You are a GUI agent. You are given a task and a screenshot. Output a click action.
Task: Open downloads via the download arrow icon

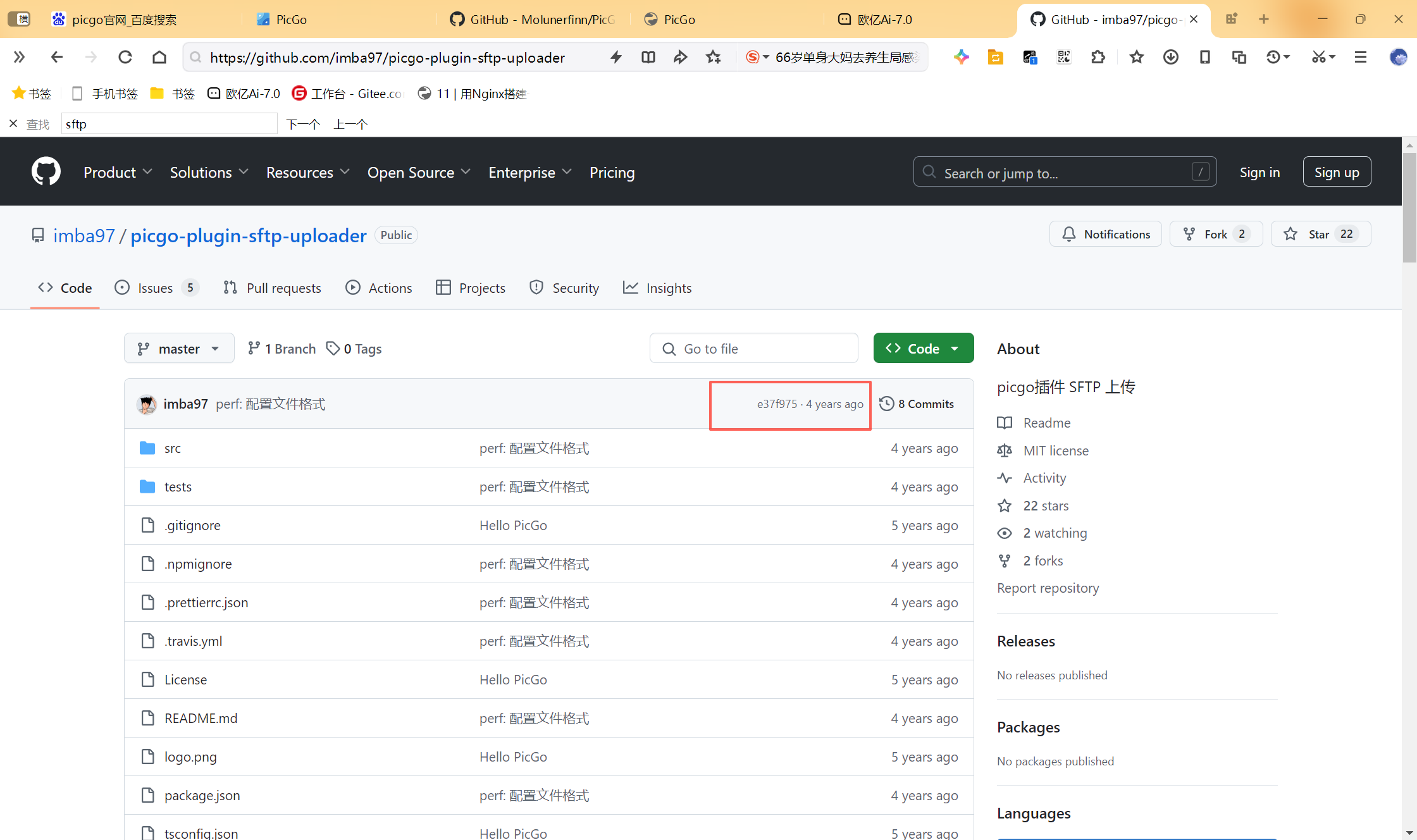tap(1171, 58)
